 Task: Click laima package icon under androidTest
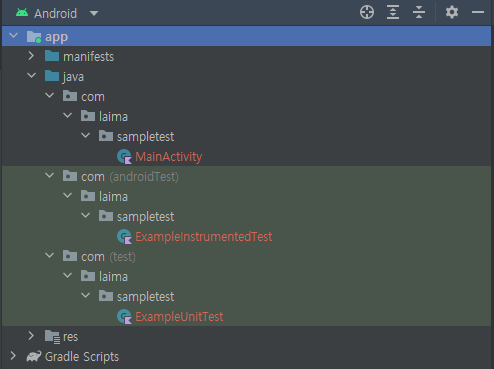[88, 196]
